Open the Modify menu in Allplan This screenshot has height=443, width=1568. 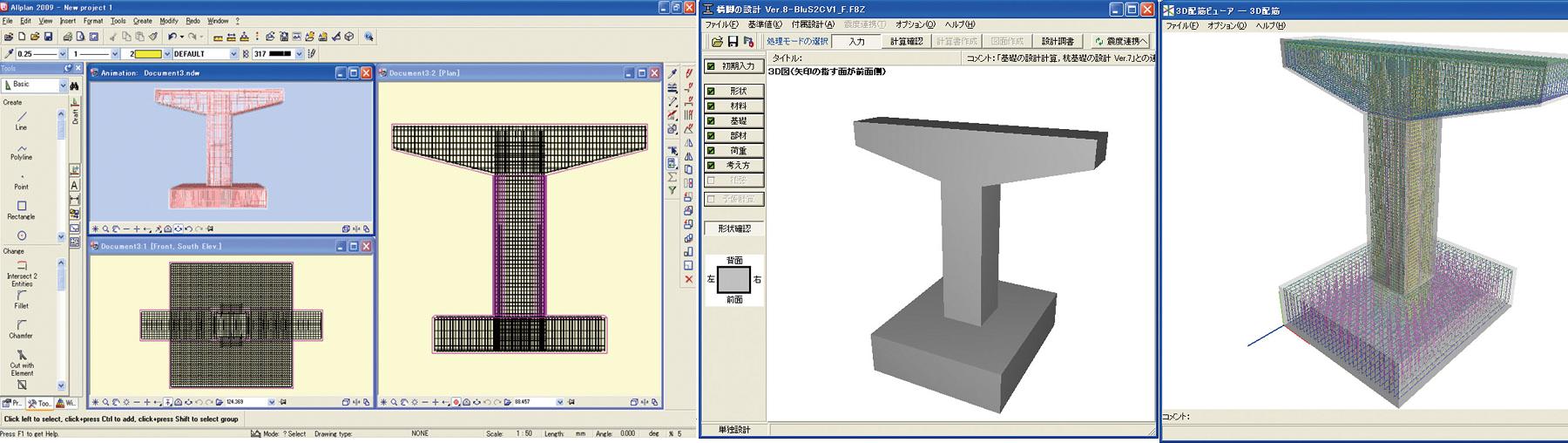169,21
